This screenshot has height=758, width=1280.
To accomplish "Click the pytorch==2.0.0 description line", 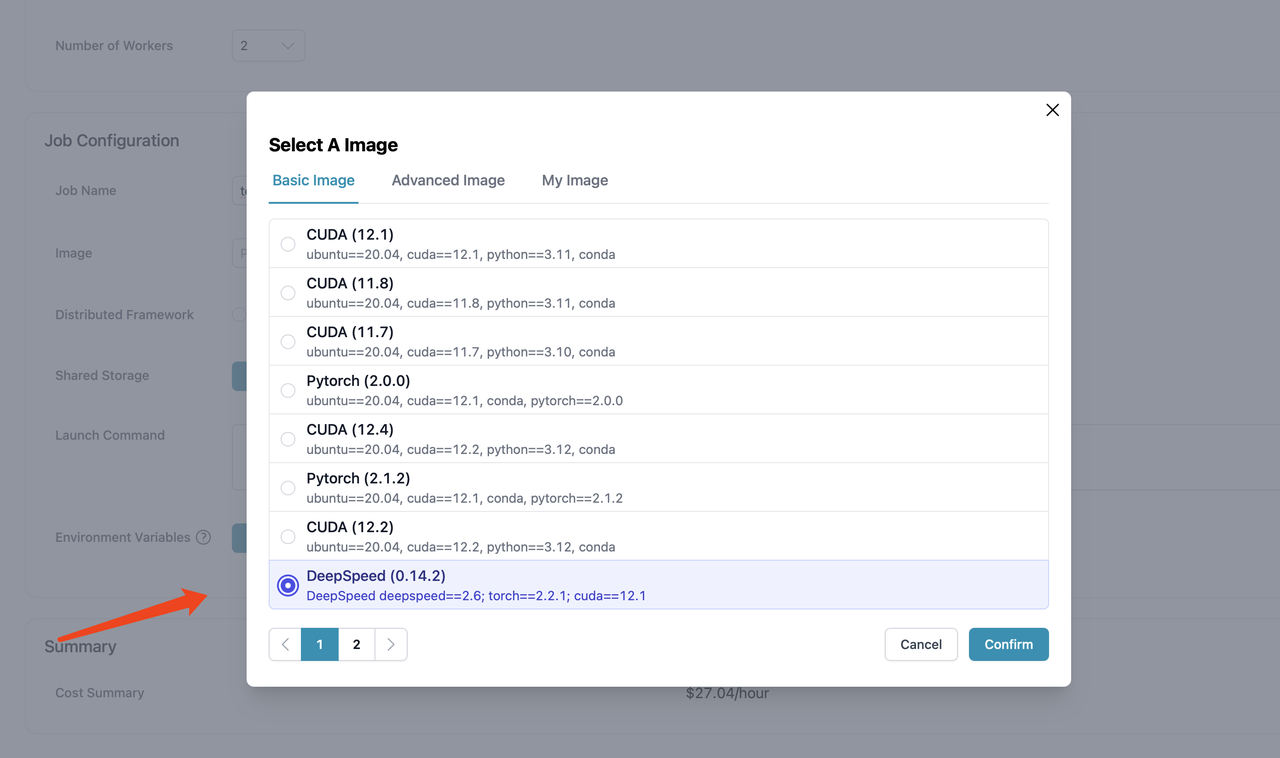I will (x=465, y=401).
